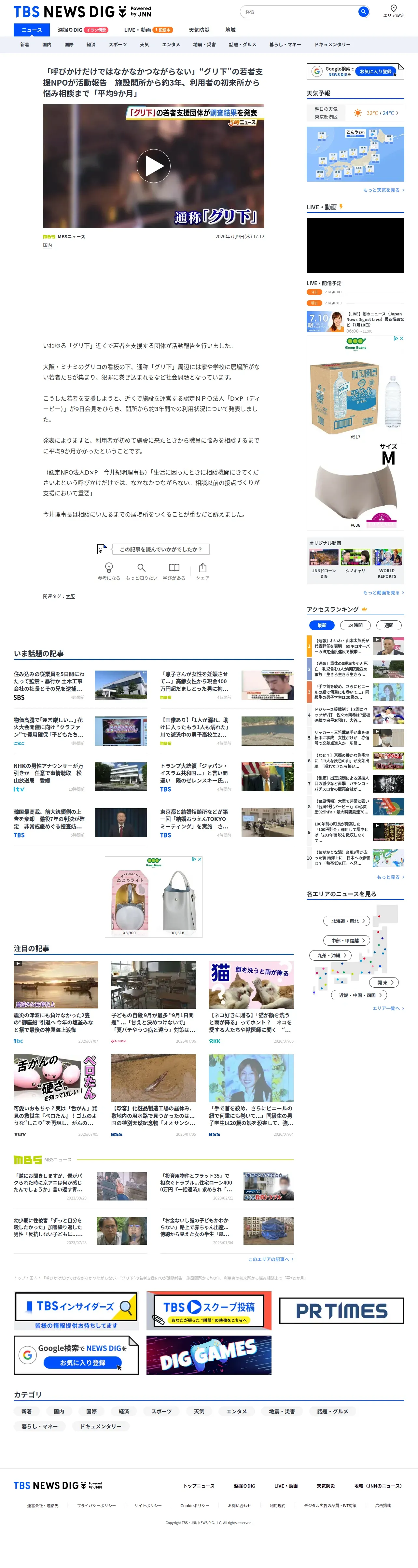
Task: Open the Trump Japan Zelensky article thumbnail
Action: coord(268,776)
